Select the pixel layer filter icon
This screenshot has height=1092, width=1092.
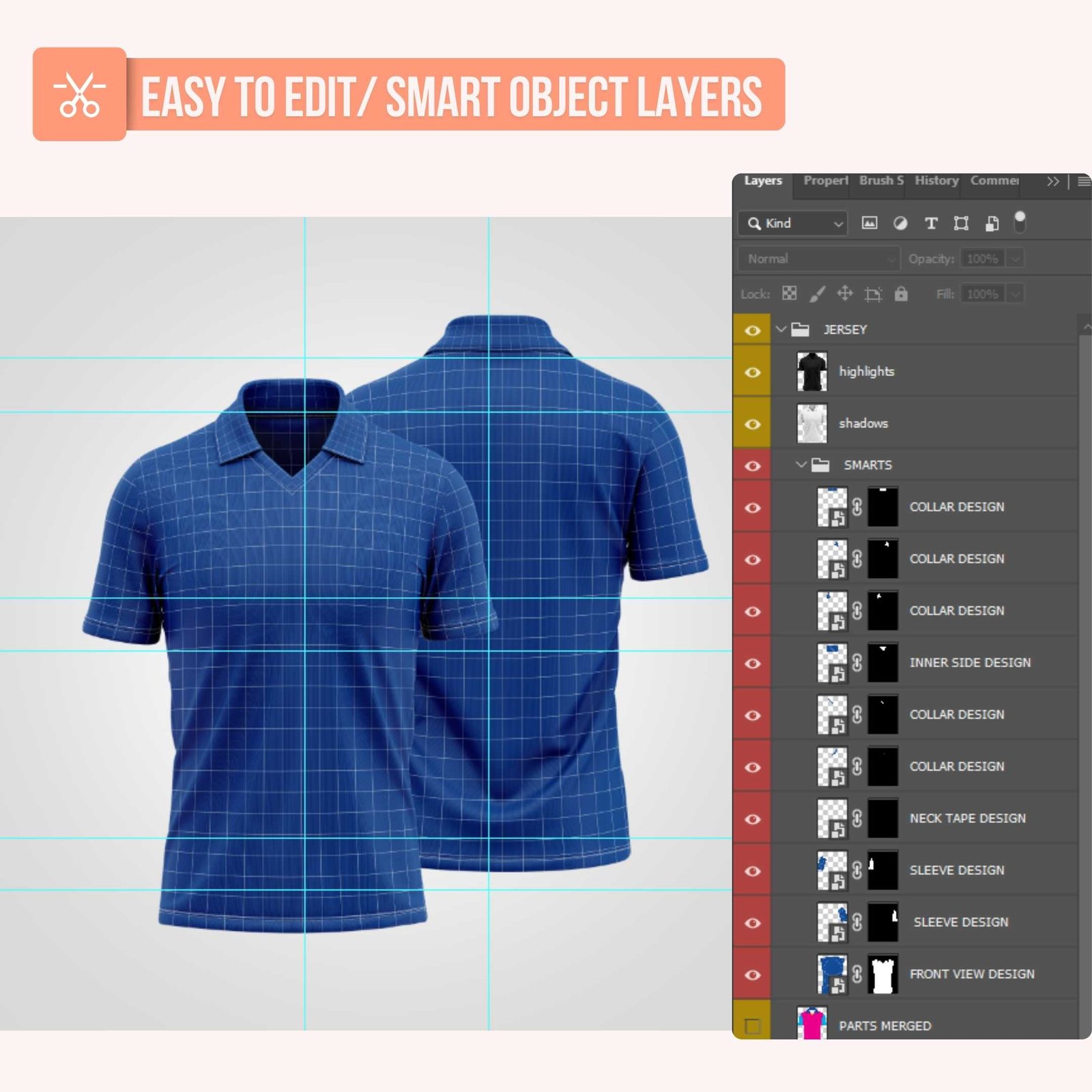click(x=870, y=223)
